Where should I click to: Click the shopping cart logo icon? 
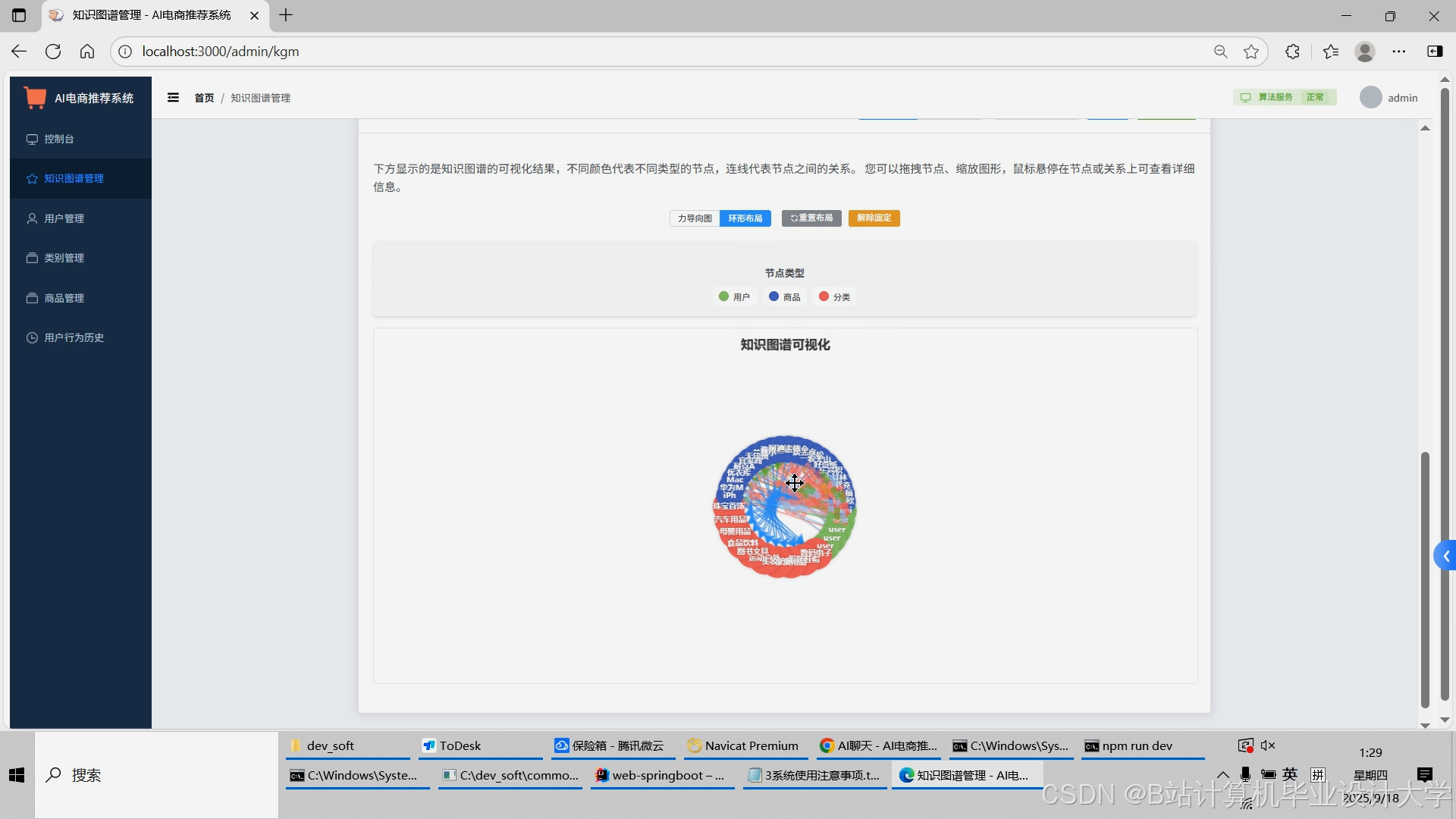tap(35, 98)
